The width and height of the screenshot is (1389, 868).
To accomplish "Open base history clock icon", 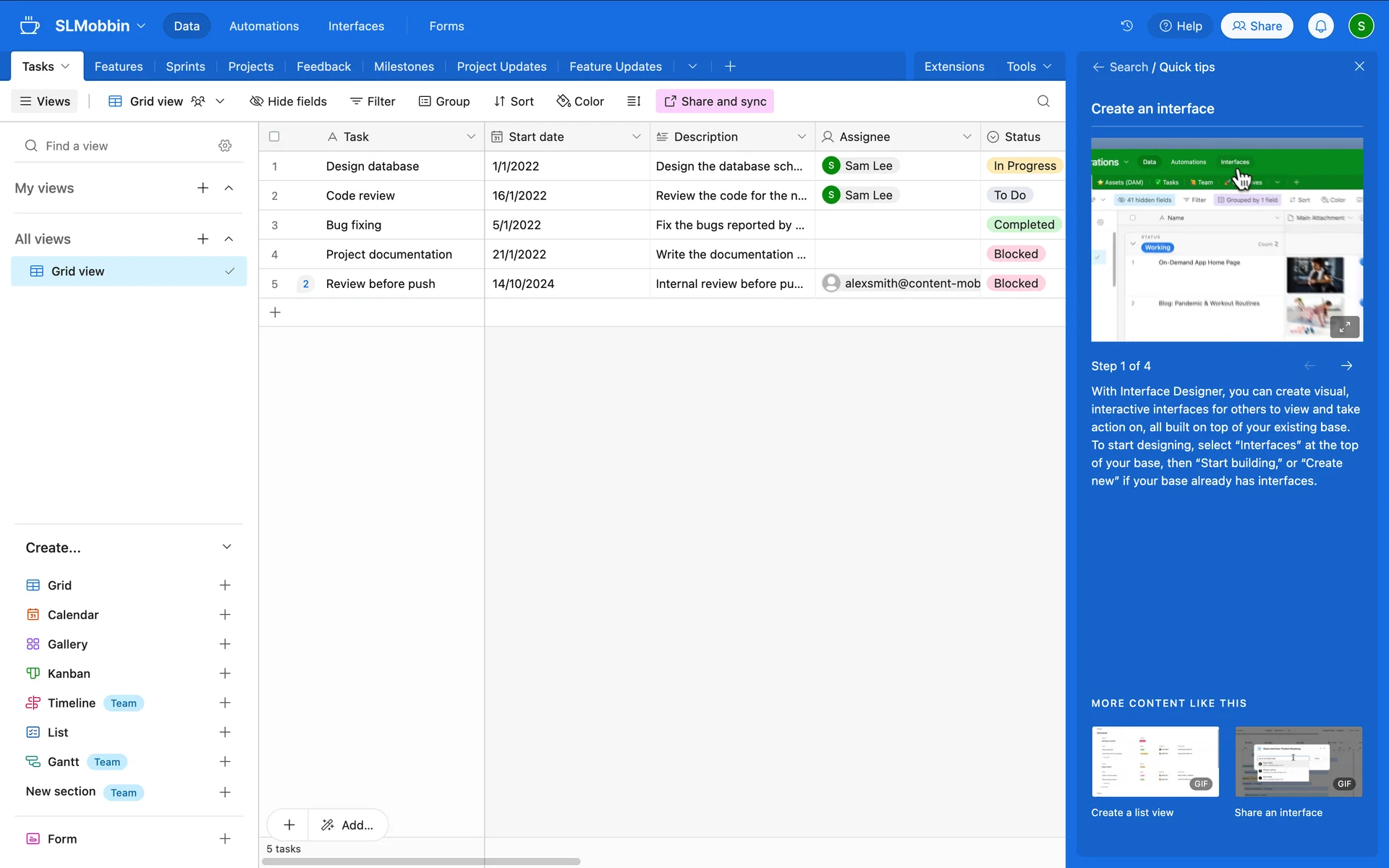I will point(1126,26).
